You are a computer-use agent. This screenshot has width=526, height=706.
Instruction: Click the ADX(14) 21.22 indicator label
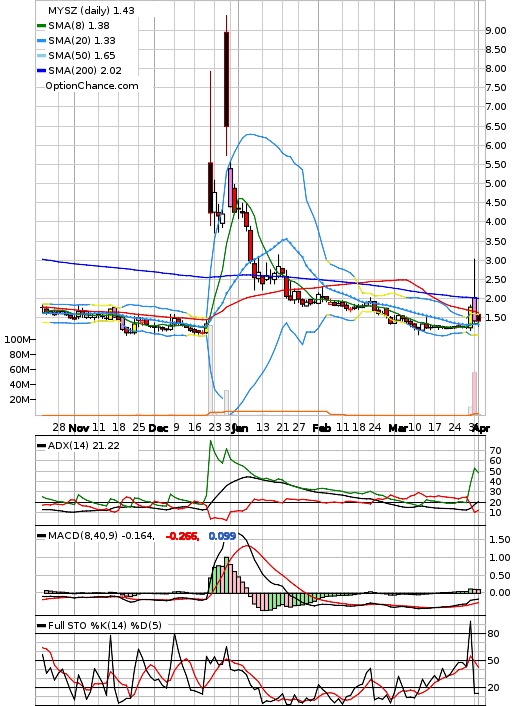click(84, 446)
